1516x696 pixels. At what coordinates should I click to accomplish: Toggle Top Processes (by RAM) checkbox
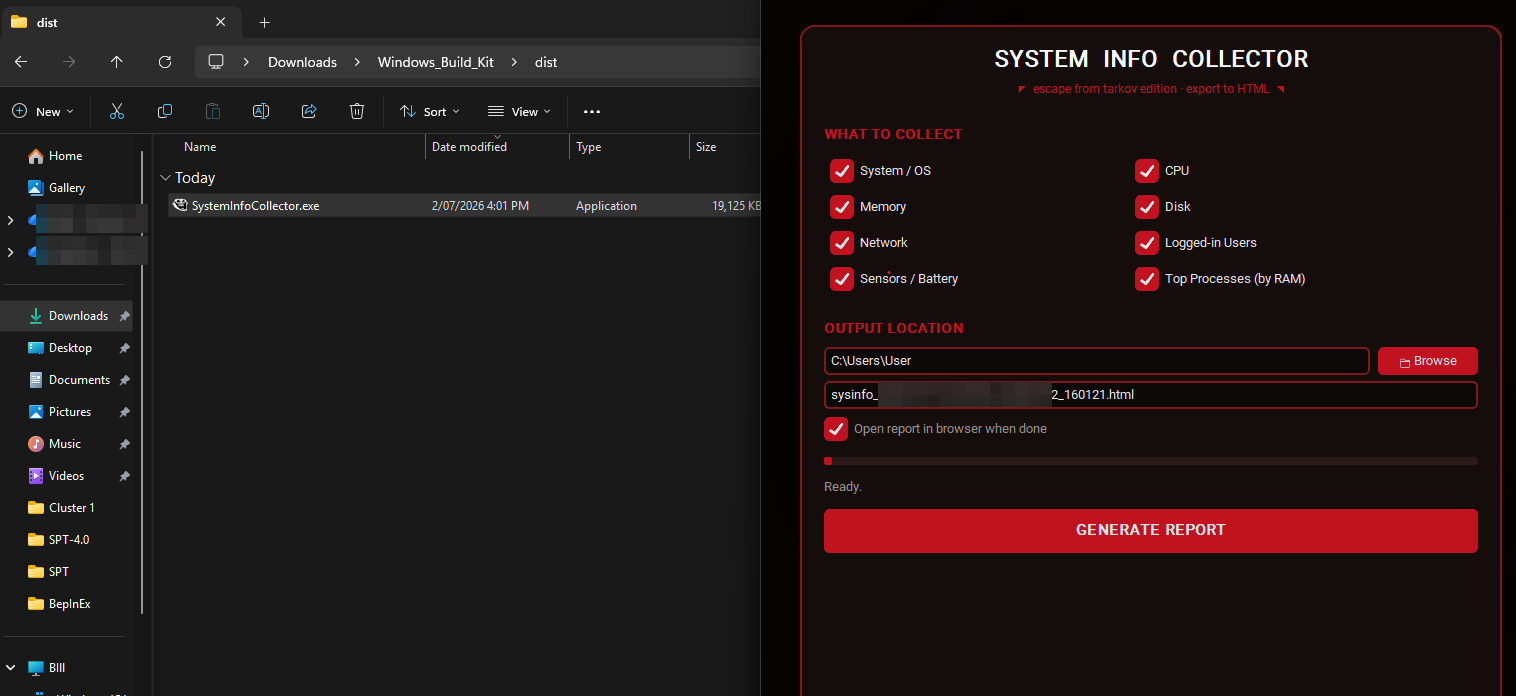(1146, 279)
